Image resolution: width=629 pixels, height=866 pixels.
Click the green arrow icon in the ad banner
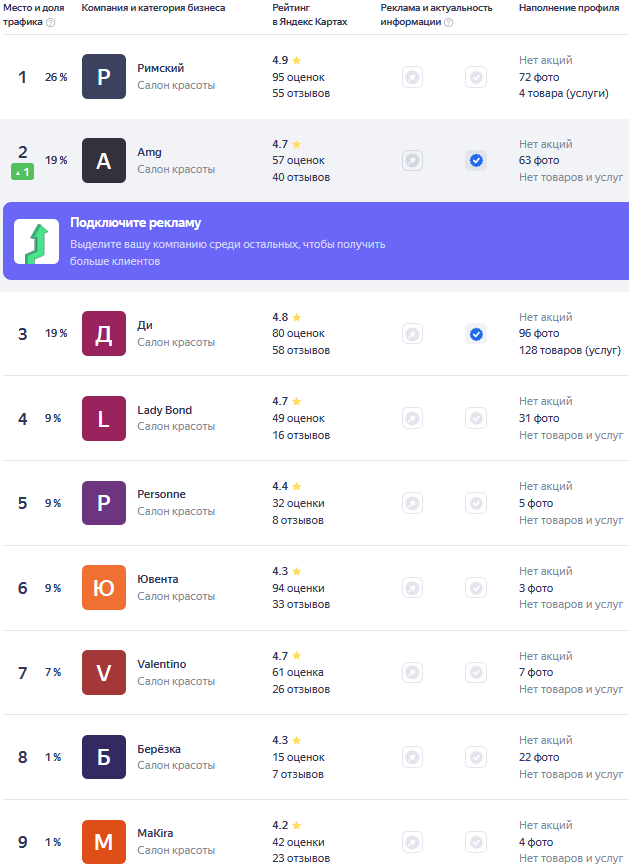click(x=36, y=241)
